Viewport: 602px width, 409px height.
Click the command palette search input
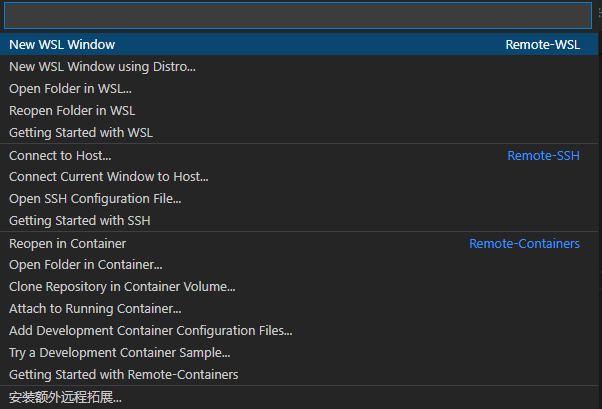point(297,15)
